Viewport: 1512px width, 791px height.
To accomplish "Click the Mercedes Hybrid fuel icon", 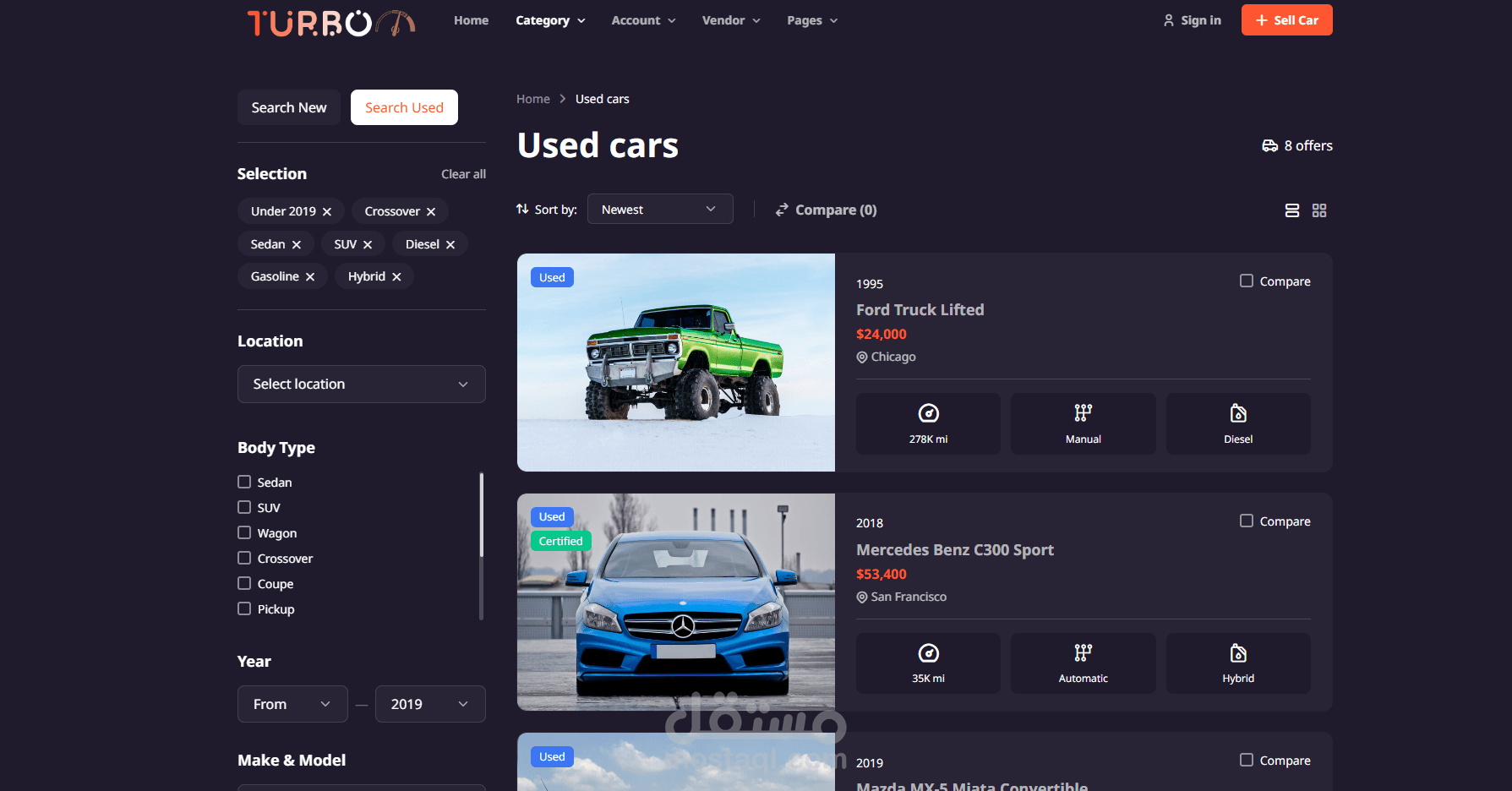I will (x=1238, y=653).
